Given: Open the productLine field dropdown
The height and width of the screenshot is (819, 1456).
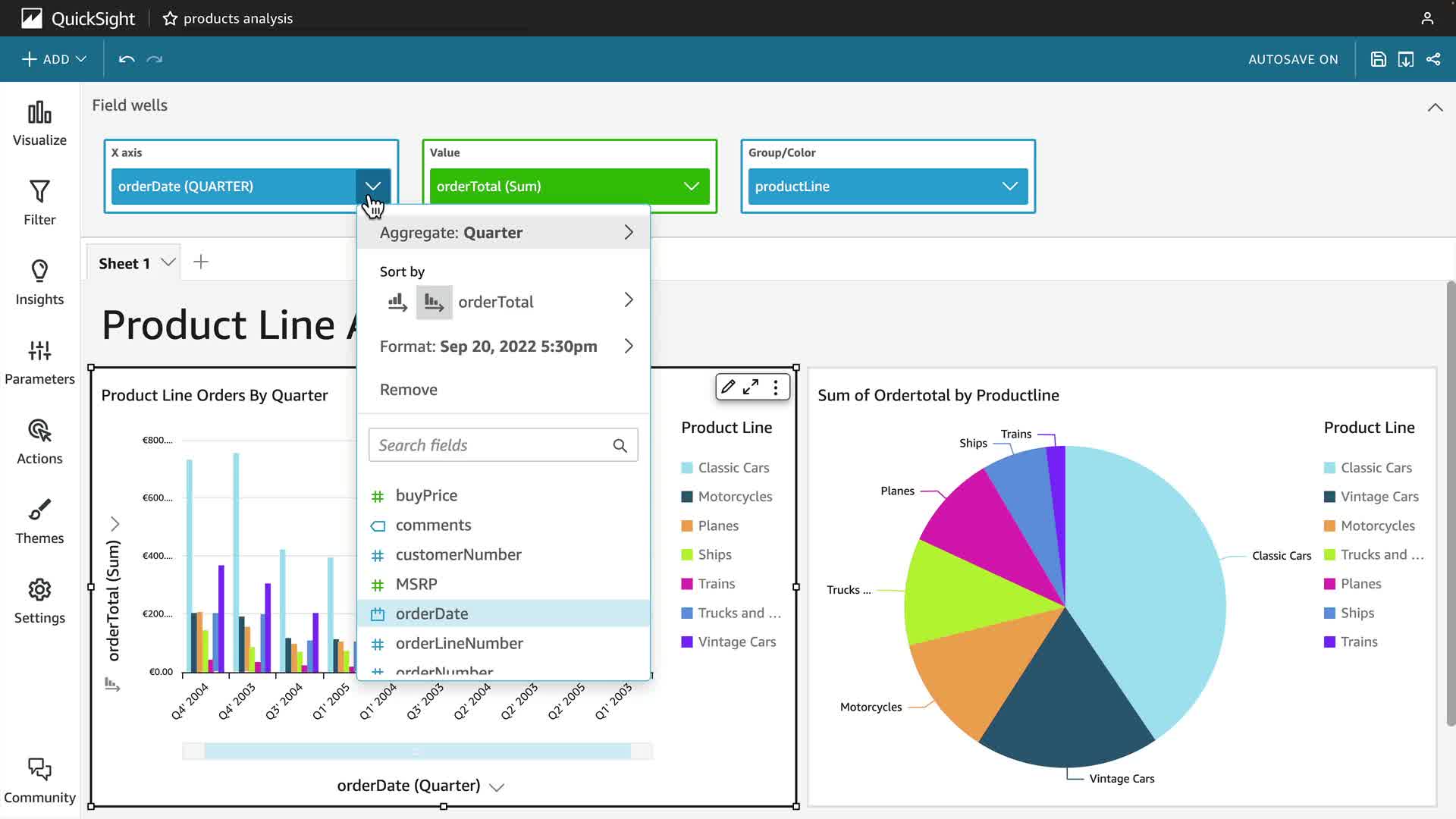Looking at the screenshot, I should pos(1009,187).
